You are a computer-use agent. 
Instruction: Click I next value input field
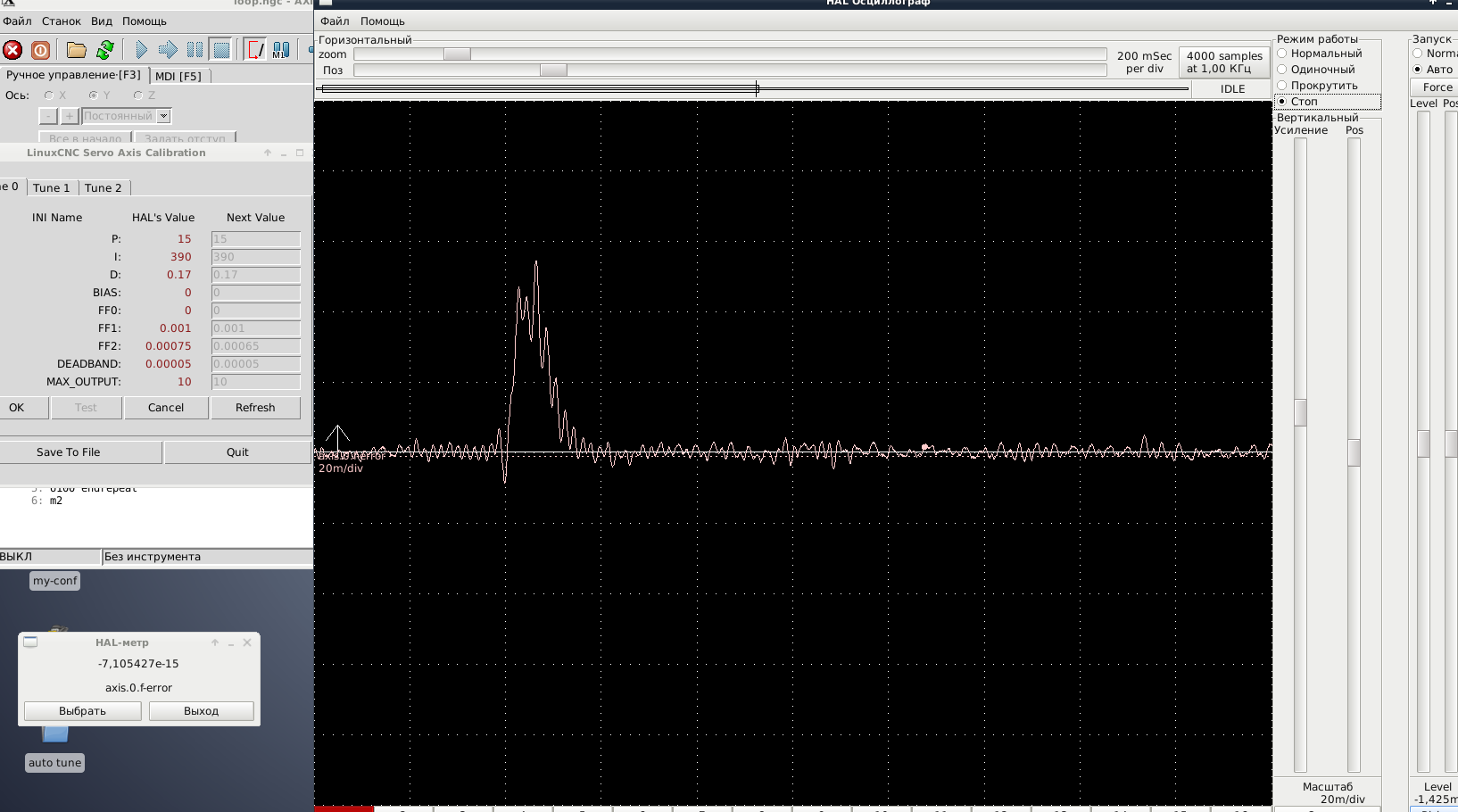click(x=256, y=257)
